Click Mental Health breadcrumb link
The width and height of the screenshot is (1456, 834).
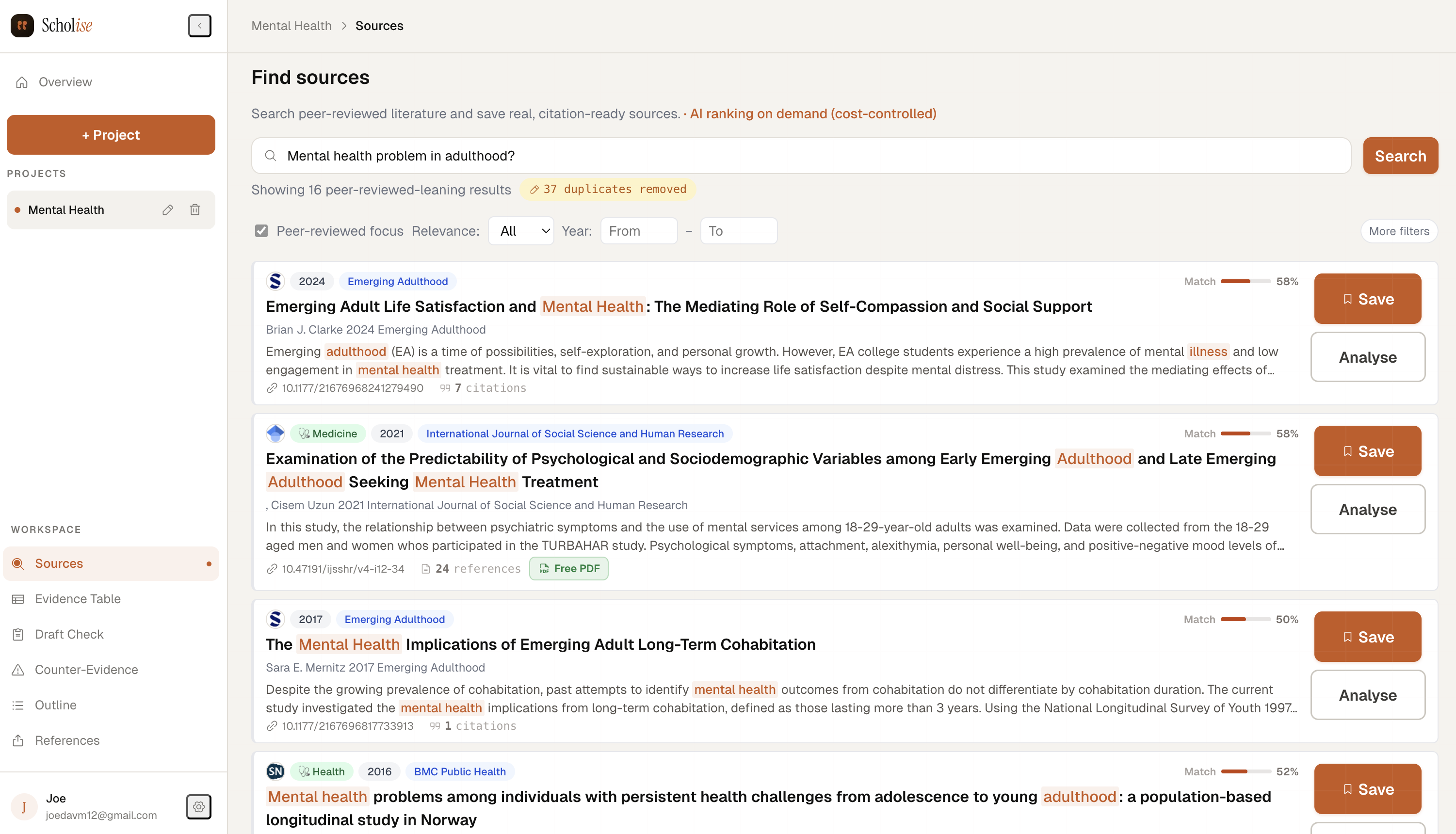291,26
